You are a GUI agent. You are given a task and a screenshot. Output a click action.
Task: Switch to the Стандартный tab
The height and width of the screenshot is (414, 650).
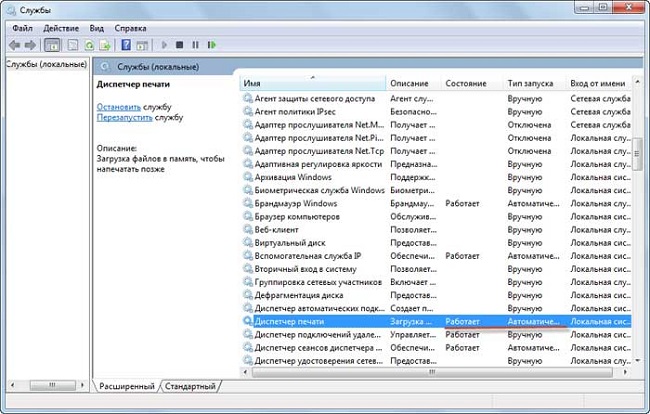[x=190, y=386]
